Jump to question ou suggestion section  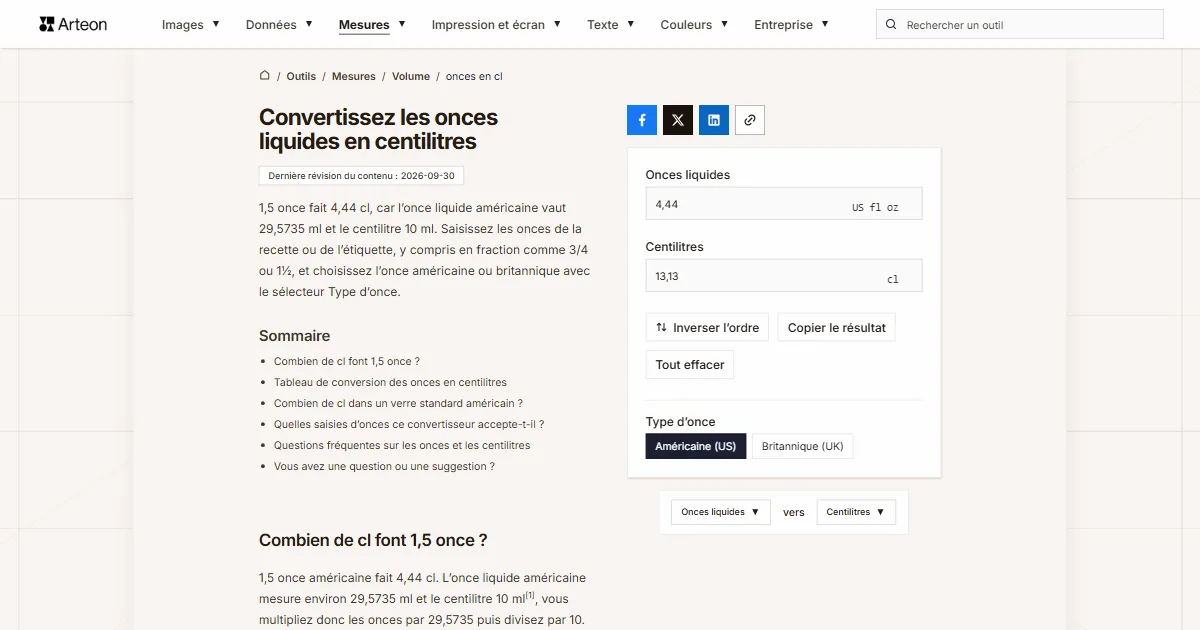click(x=384, y=466)
